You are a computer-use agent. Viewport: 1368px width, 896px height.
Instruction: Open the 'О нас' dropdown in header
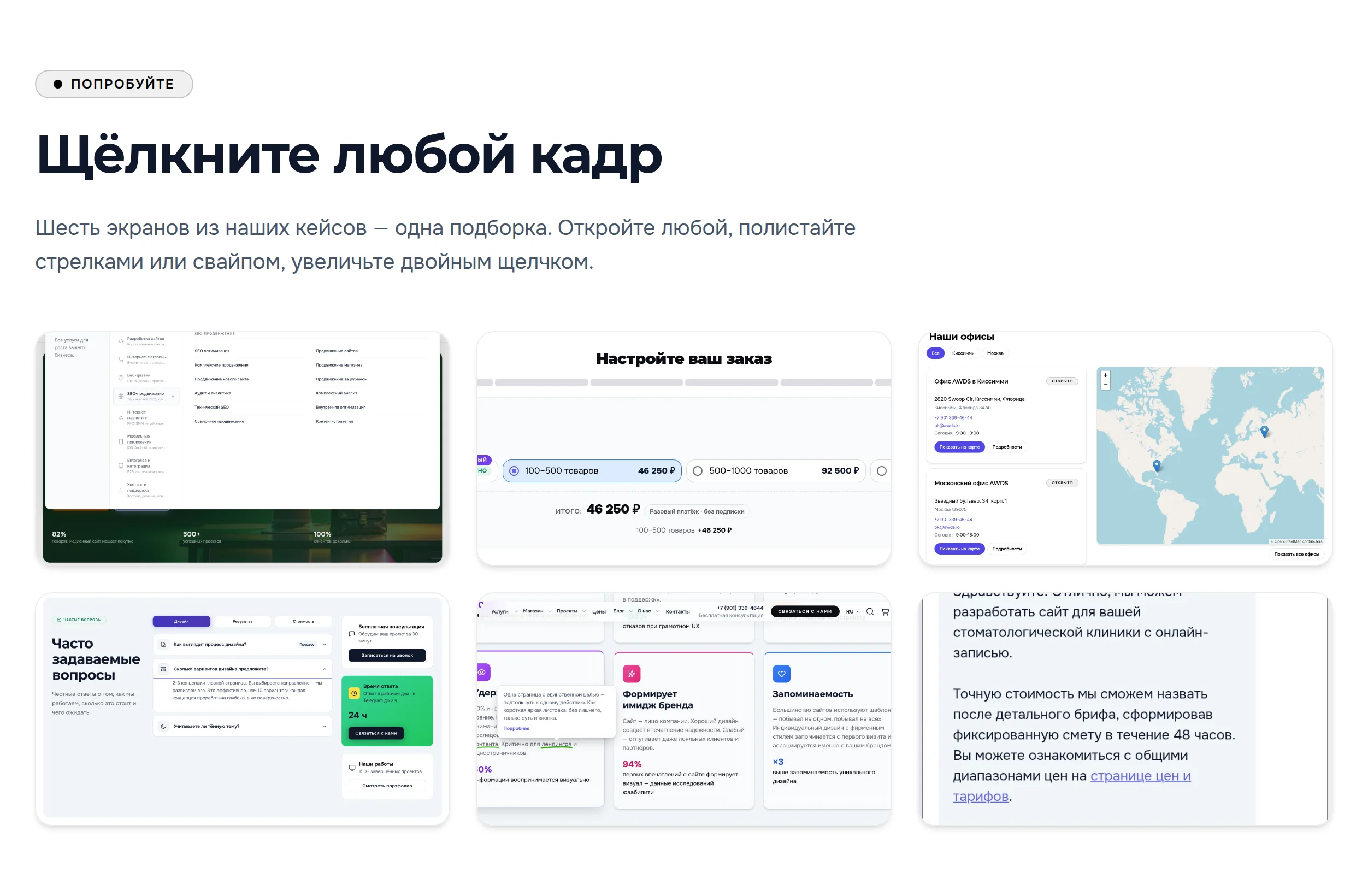[x=648, y=611]
